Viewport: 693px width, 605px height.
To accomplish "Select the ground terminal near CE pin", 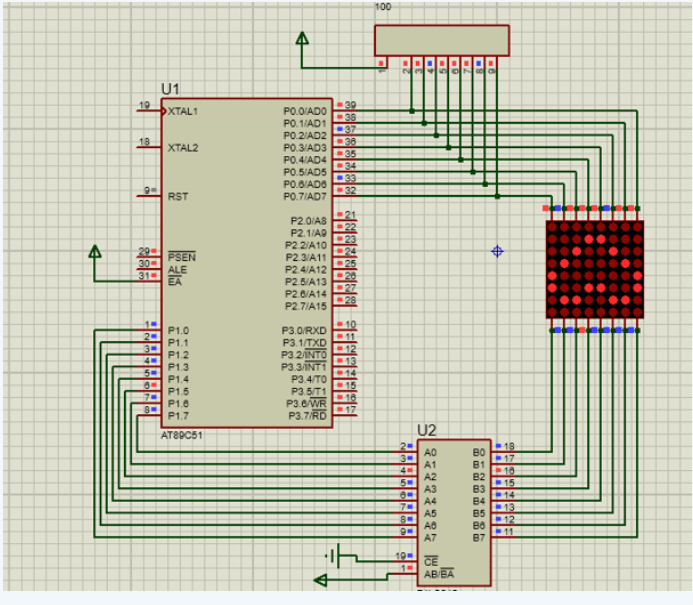I will pyautogui.click(x=334, y=556).
